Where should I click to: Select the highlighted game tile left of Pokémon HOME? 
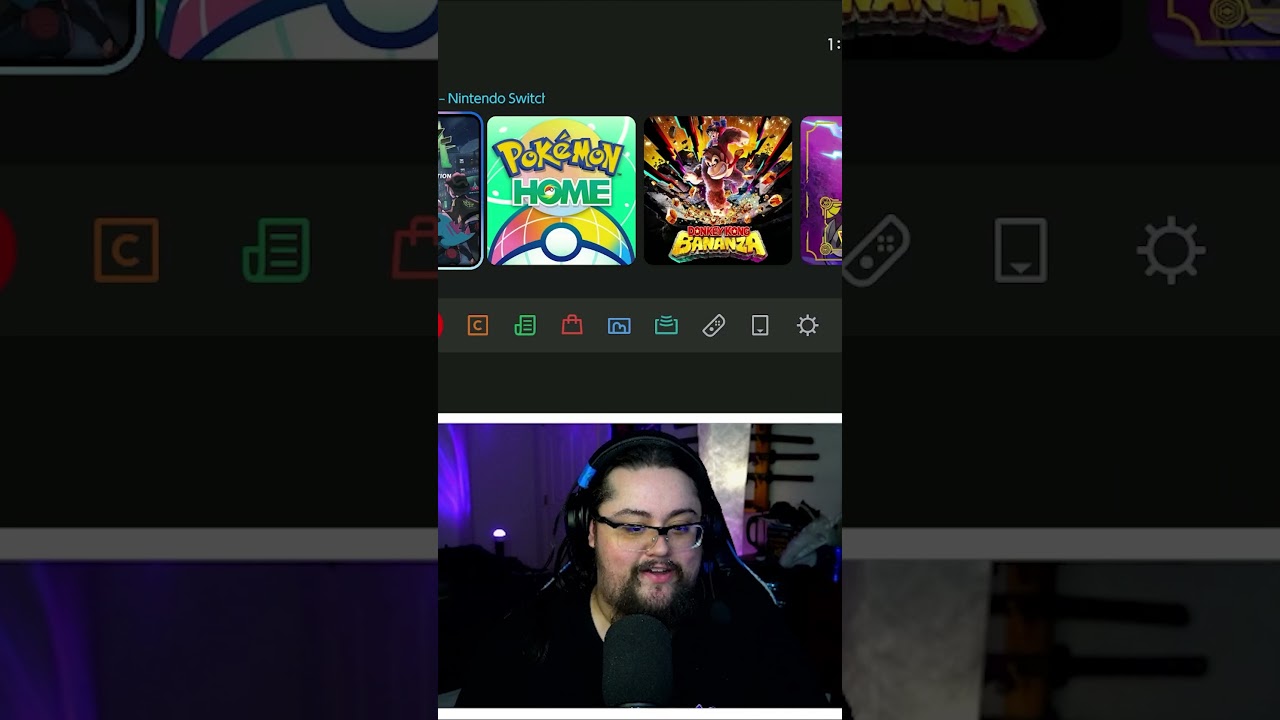[x=460, y=191]
